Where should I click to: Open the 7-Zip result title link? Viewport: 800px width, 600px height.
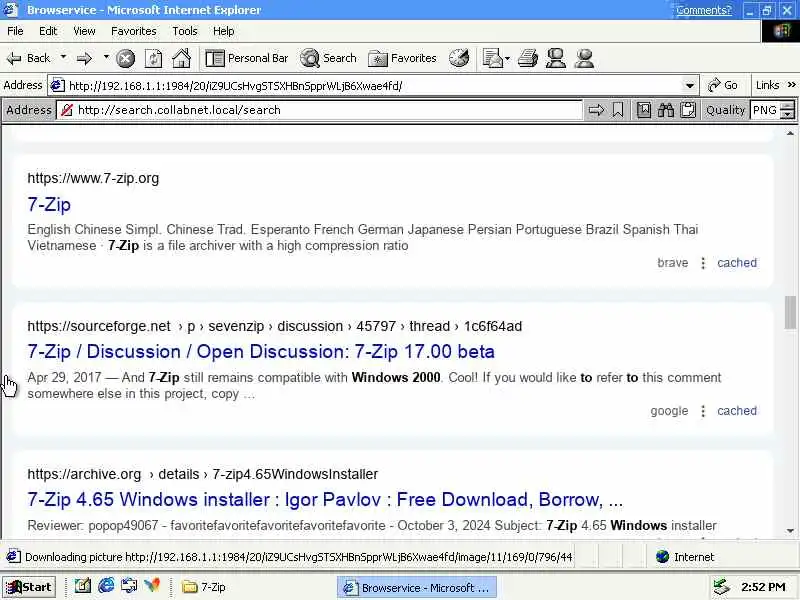(49, 205)
